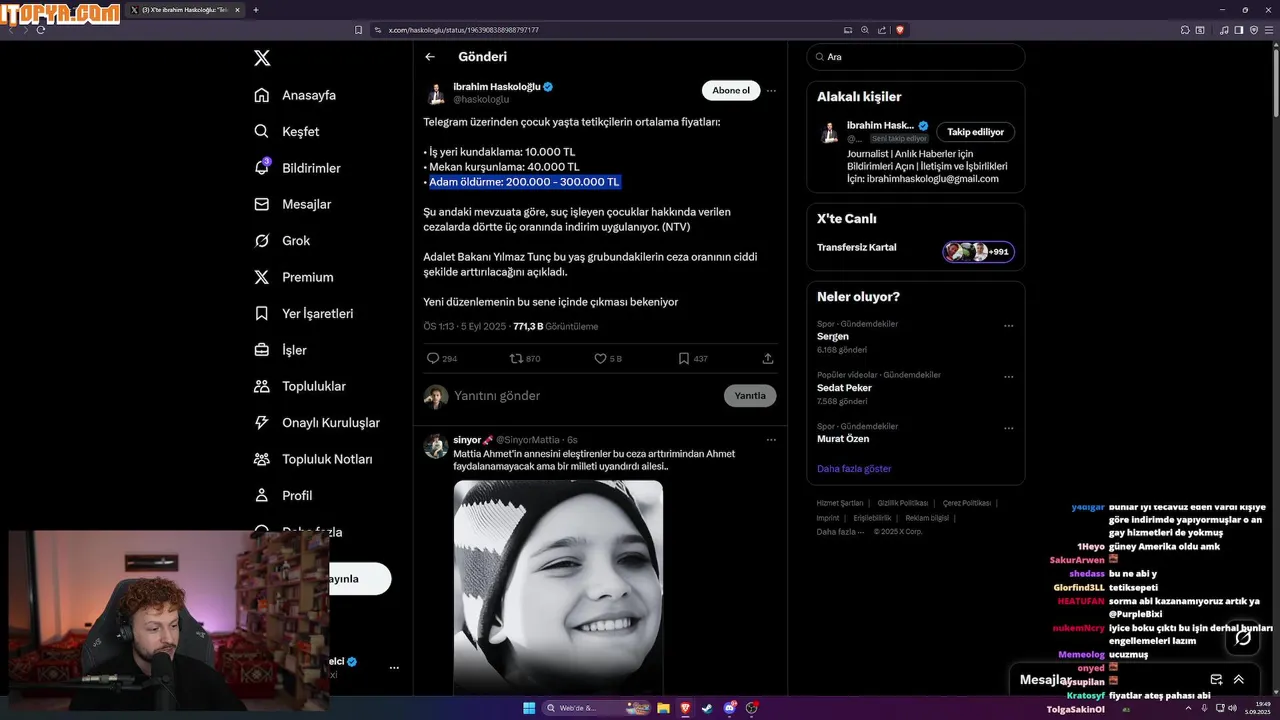Open the Brave shields icon in address bar

(900, 30)
